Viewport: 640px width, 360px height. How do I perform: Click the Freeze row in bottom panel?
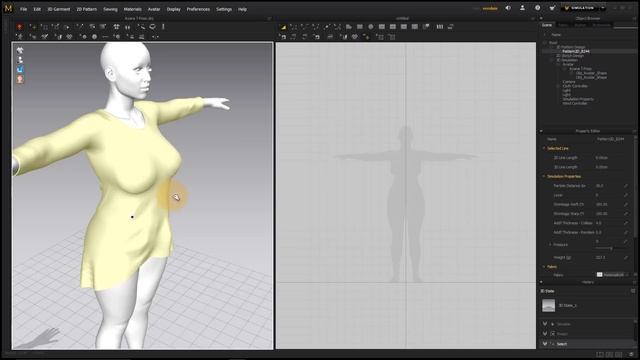coord(587,334)
